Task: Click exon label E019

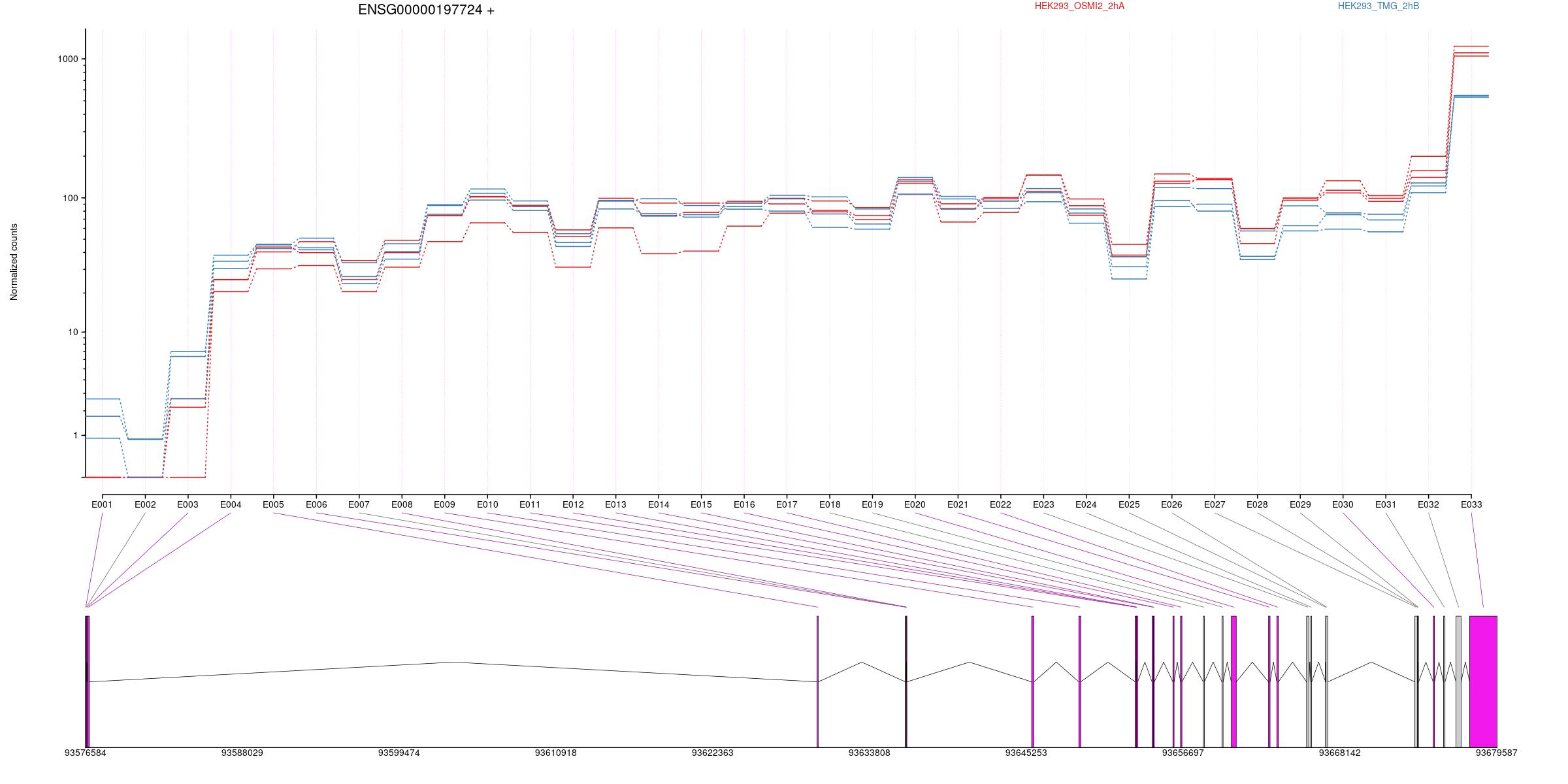Action: tap(872, 504)
